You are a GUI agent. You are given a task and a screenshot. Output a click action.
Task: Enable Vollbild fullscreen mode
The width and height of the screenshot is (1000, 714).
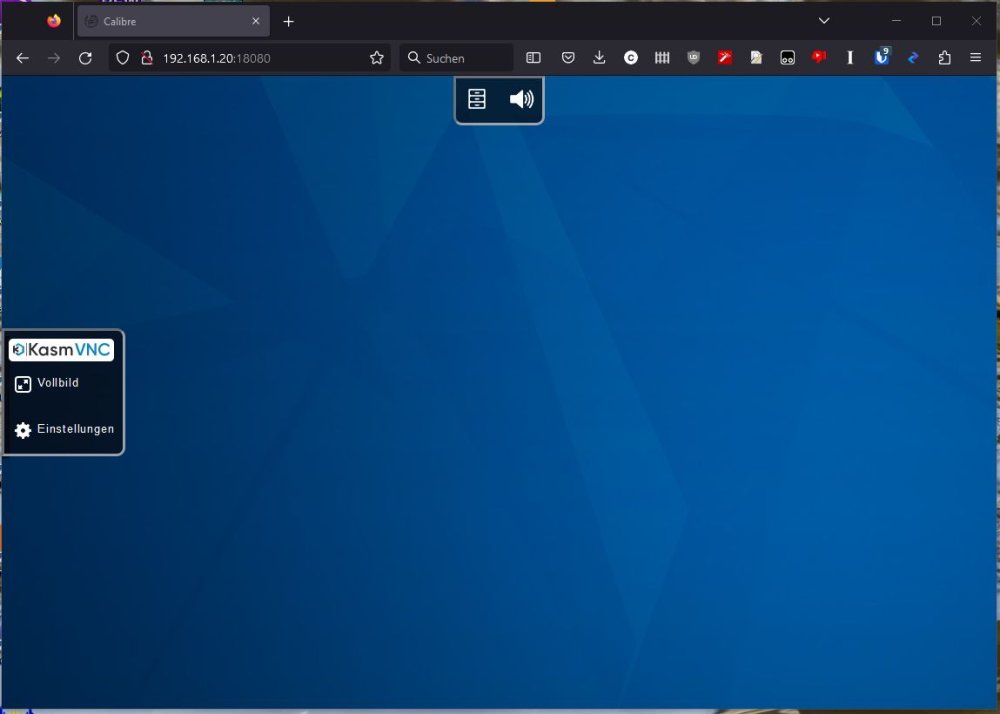pyautogui.click(x=47, y=383)
